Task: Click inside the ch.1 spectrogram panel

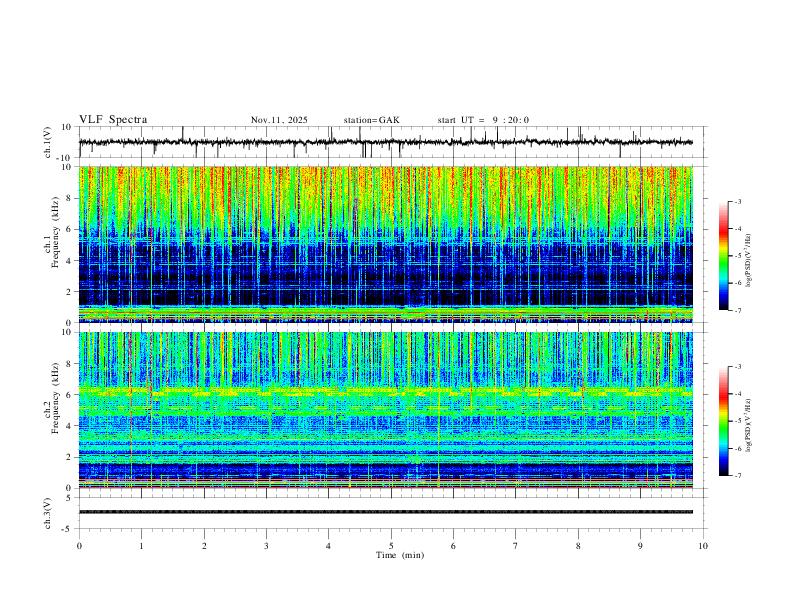Action: click(385, 244)
